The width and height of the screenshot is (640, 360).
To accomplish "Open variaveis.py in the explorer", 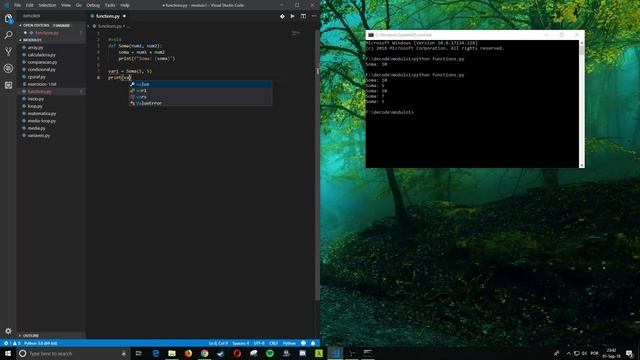I will click(39, 136).
